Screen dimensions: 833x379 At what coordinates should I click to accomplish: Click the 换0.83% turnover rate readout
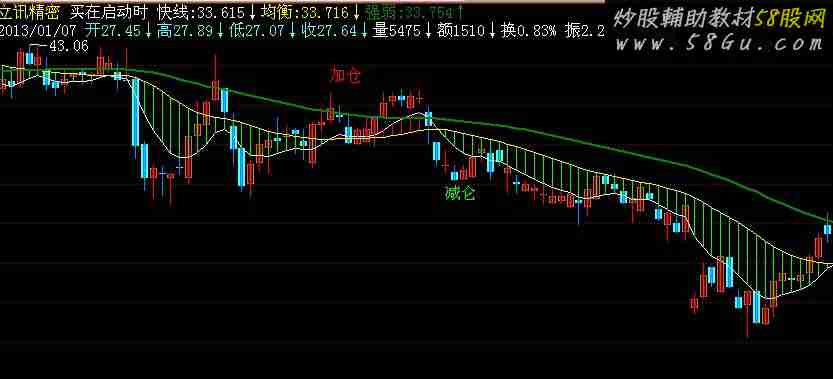click(x=529, y=31)
